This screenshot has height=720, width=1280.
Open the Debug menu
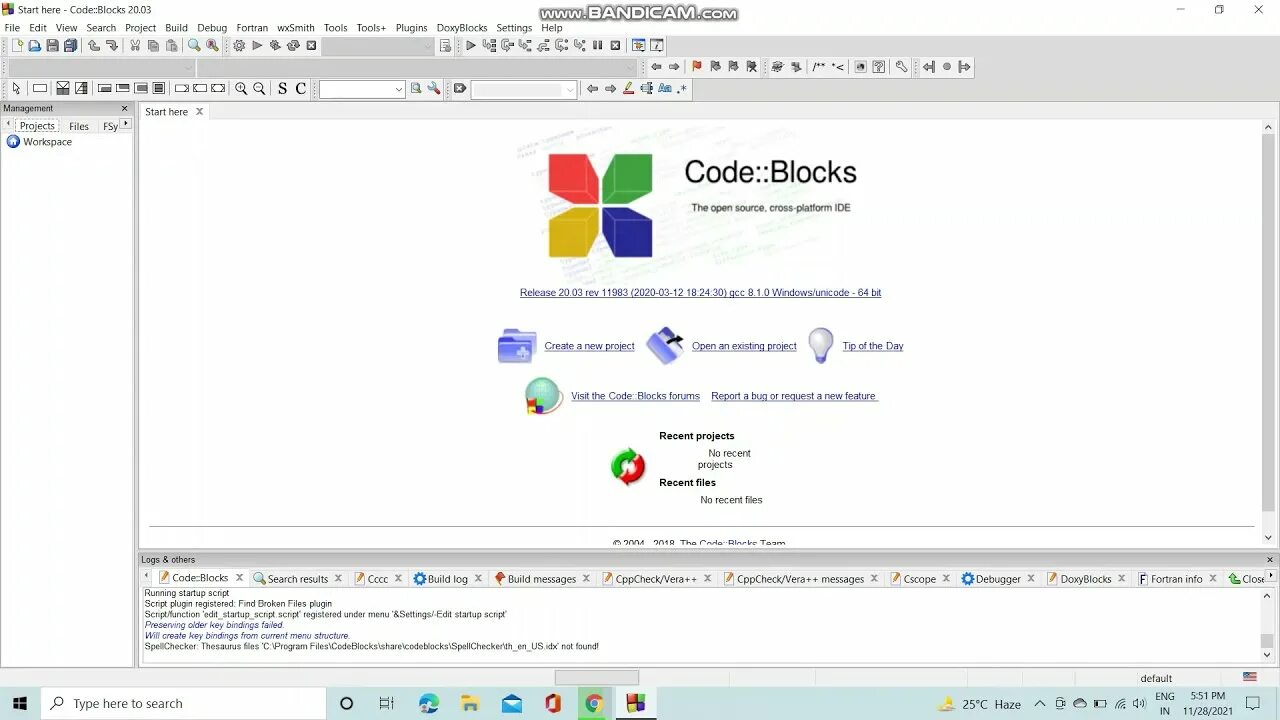click(212, 28)
